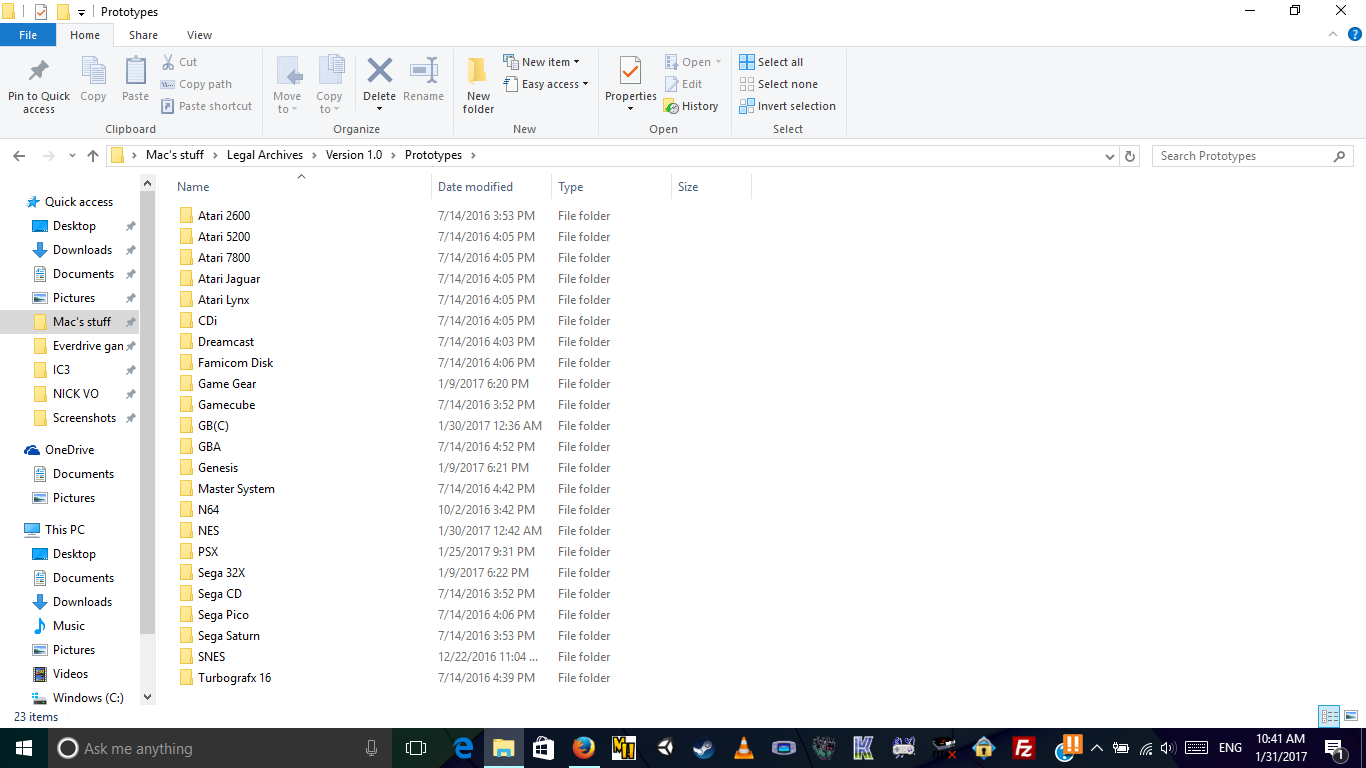Open FileZilla from the taskbar
The width and height of the screenshot is (1366, 768).
tap(1023, 747)
